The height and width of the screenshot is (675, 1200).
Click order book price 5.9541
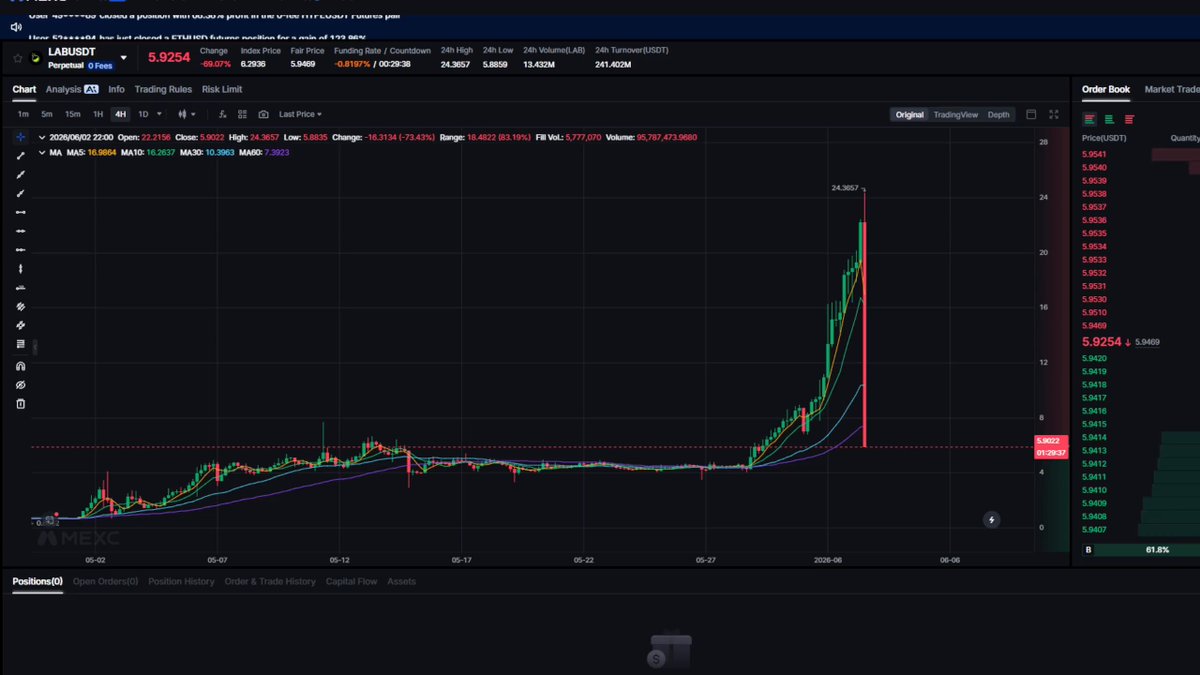(x=1094, y=154)
